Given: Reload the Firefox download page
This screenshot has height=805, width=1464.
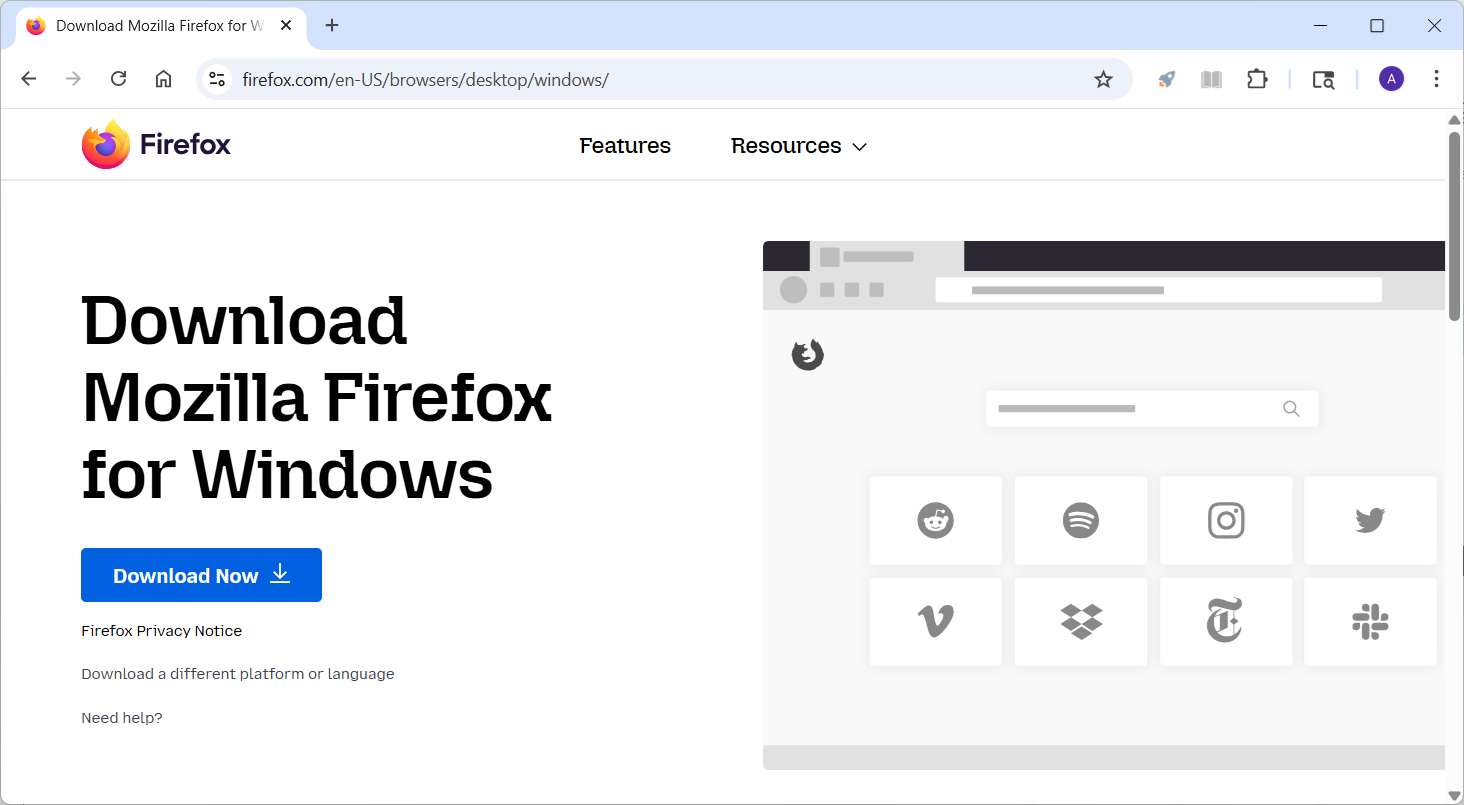Looking at the screenshot, I should (118, 79).
